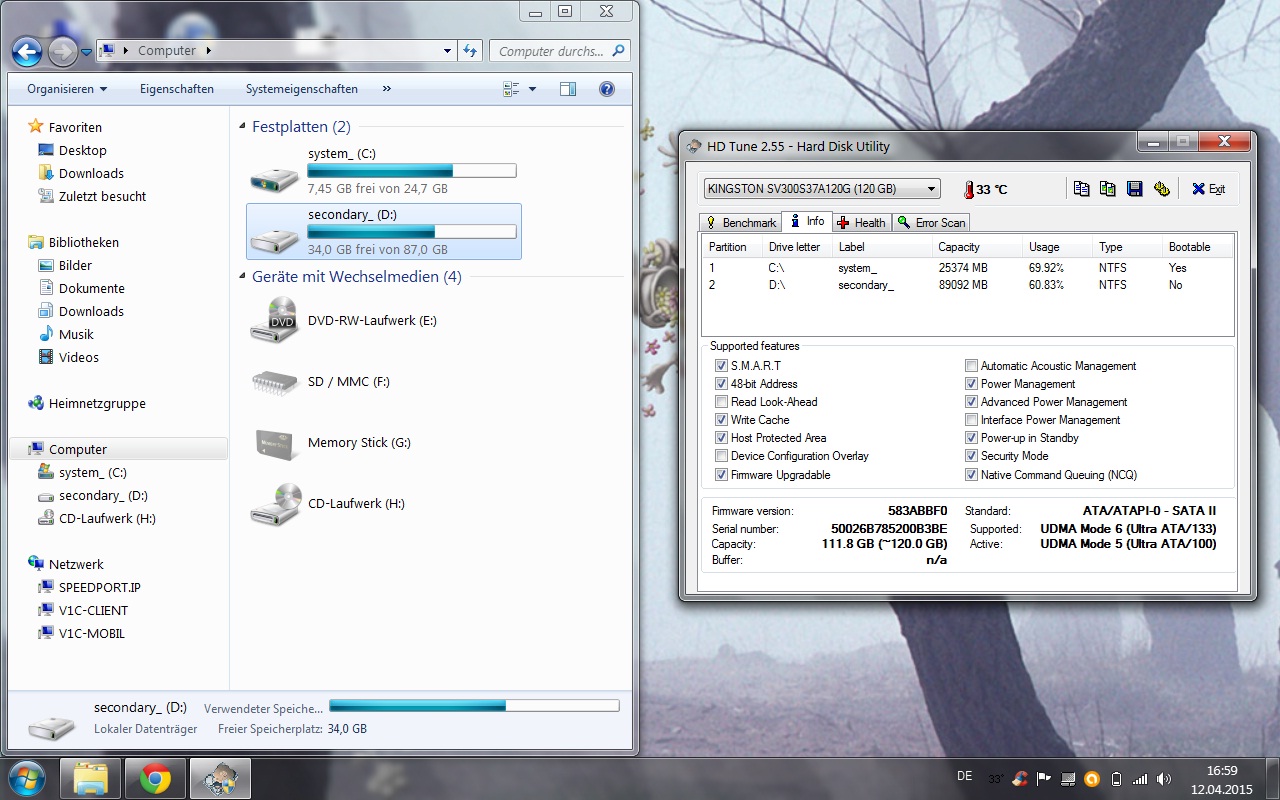This screenshot has width=1280, height=800.
Task: Click the Show desktop strip on taskbar
Action: pyautogui.click(x=1272, y=779)
